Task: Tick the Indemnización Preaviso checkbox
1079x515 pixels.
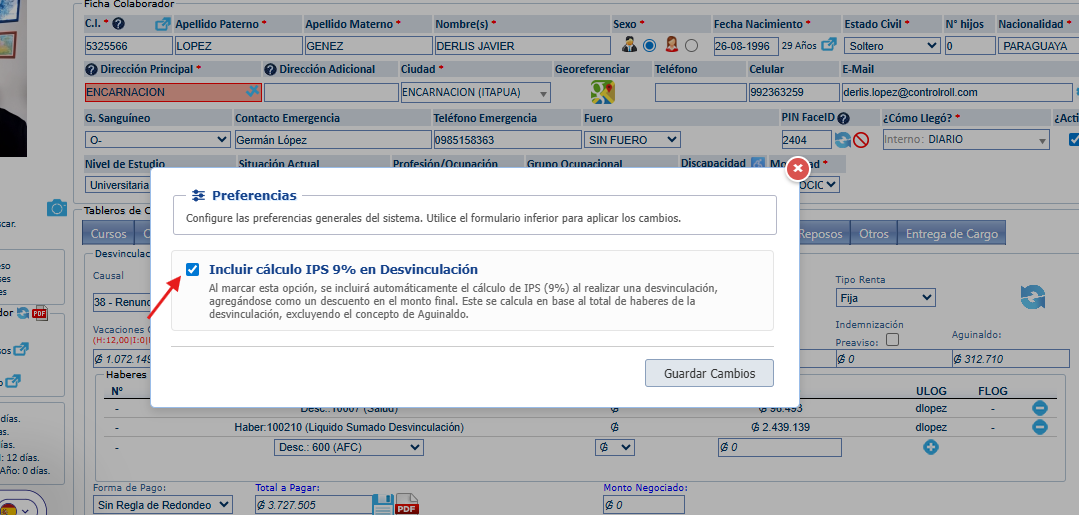Action: pos(892,340)
